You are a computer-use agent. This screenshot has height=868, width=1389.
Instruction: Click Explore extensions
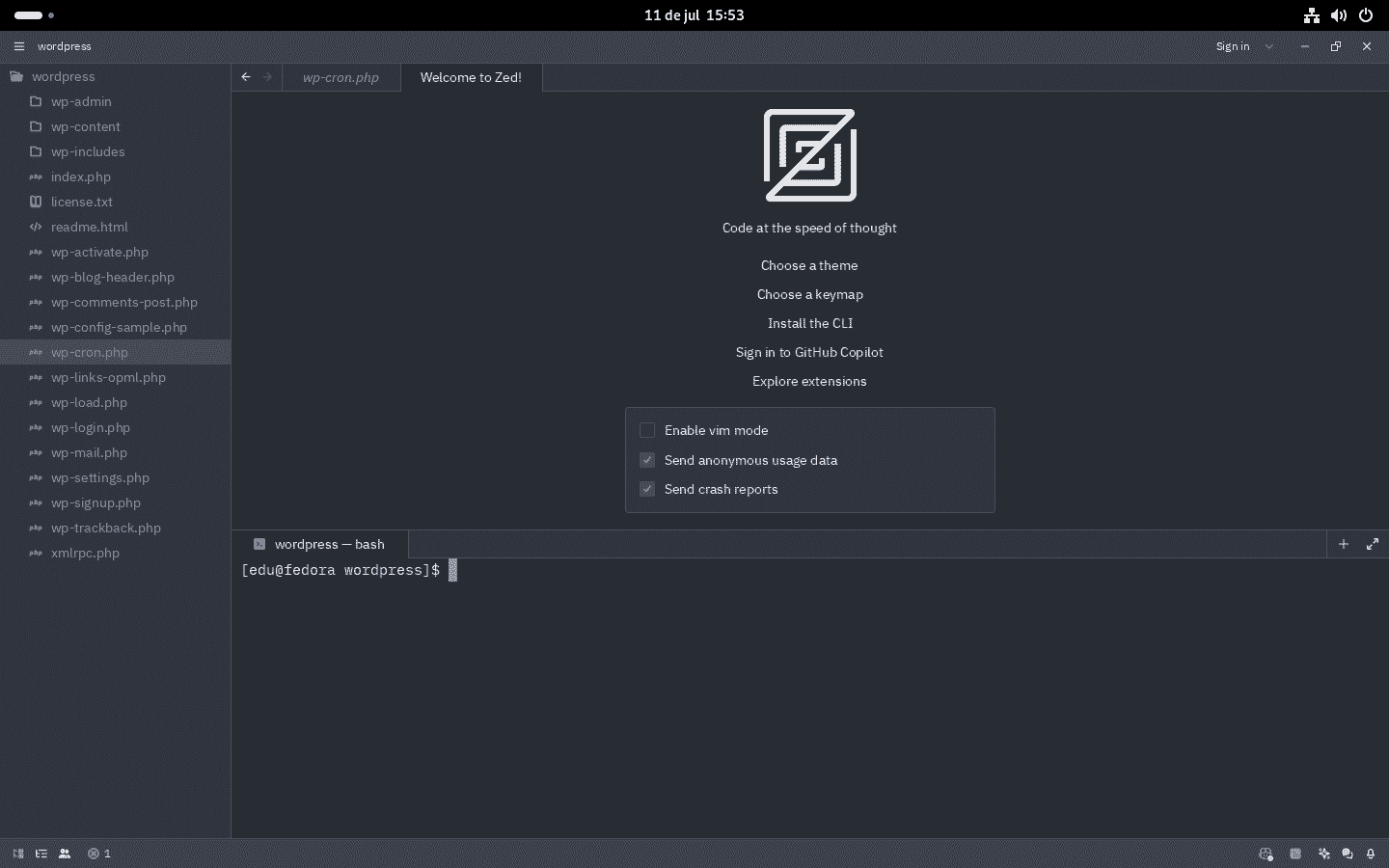(x=809, y=381)
